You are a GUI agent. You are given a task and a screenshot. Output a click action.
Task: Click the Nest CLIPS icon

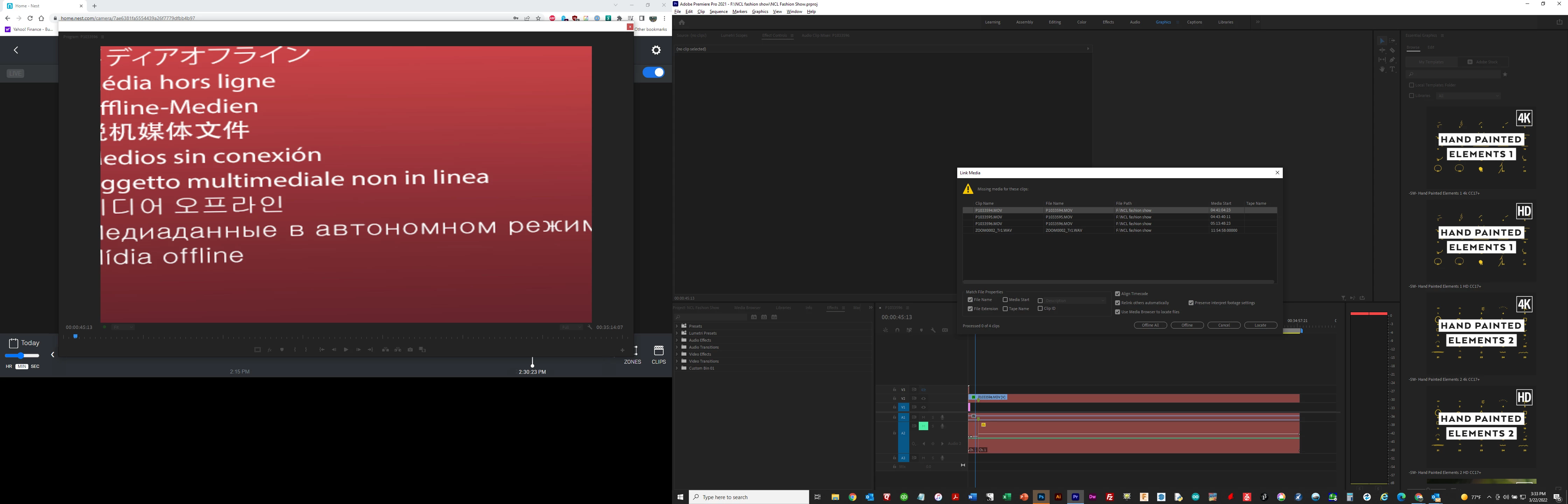tap(659, 351)
